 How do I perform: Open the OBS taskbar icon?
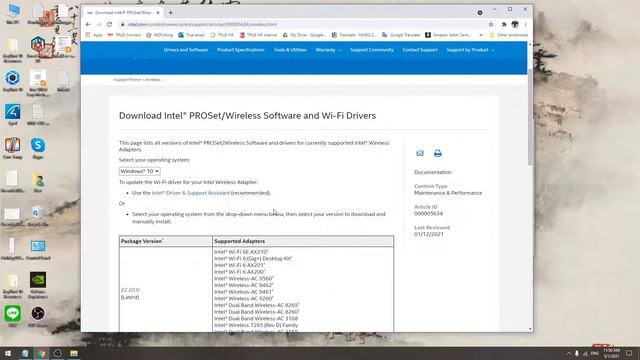tap(58, 353)
